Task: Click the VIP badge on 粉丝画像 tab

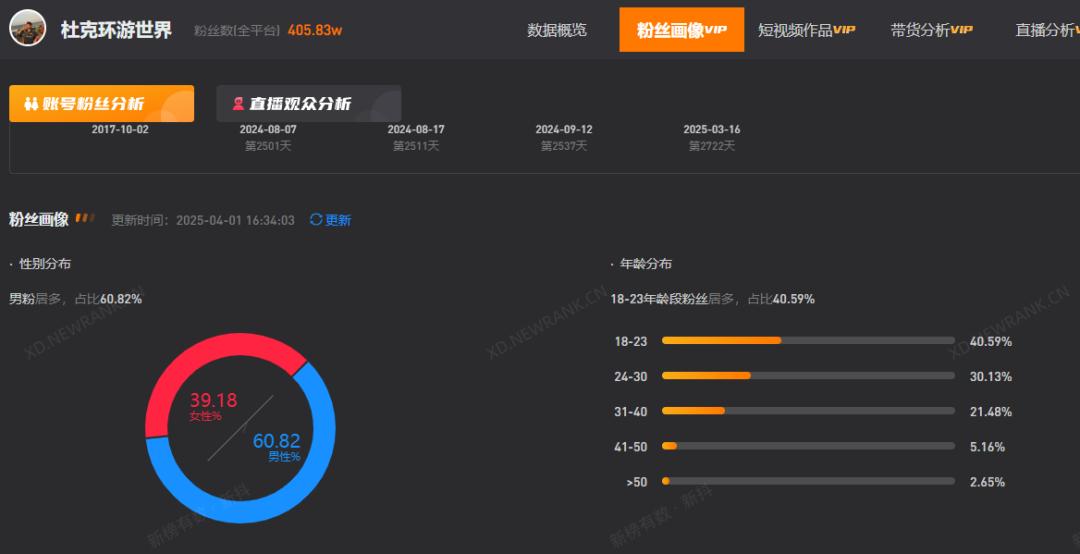Action: [716, 30]
